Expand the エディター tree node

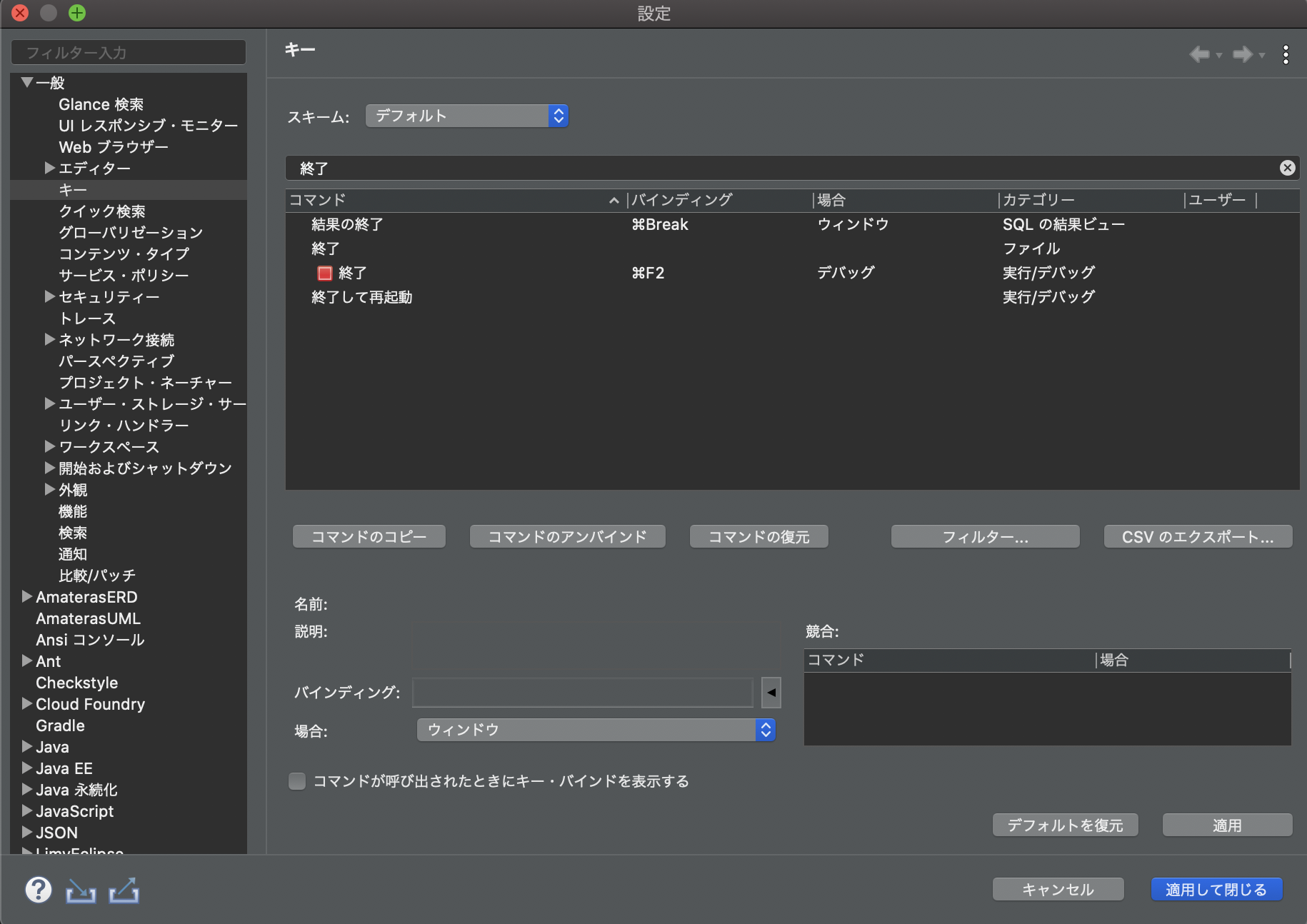pos(49,168)
